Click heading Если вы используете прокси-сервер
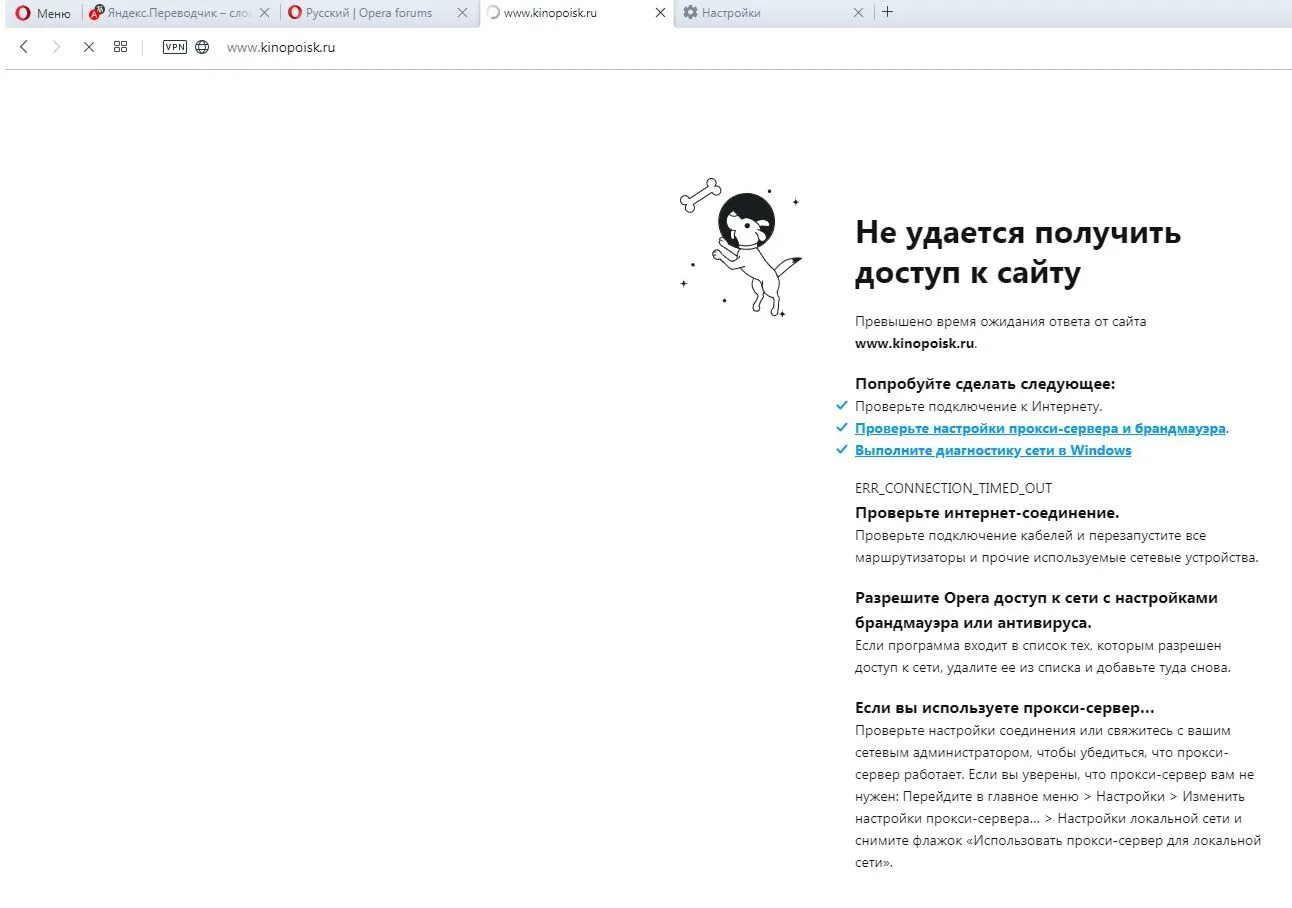This screenshot has width=1292, height=908. pyautogui.click(x=1005, y=708)
